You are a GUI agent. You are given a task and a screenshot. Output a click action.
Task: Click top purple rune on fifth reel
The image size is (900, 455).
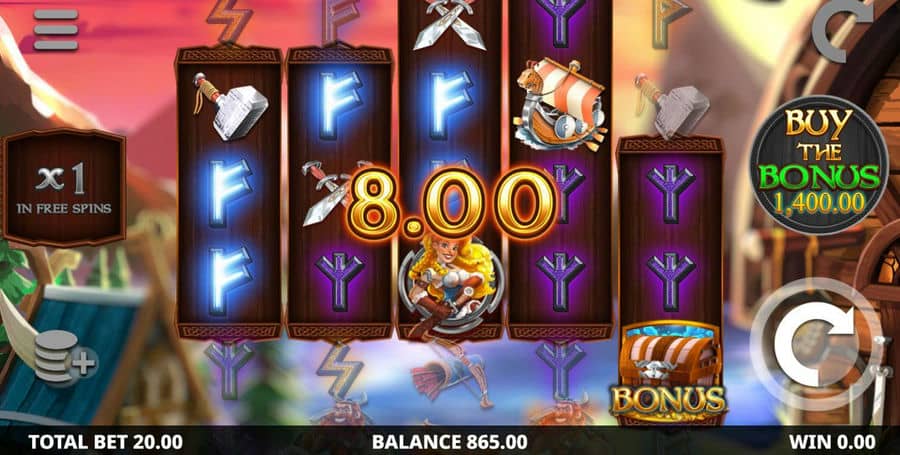pyautogui.click(x=670, y=193)
